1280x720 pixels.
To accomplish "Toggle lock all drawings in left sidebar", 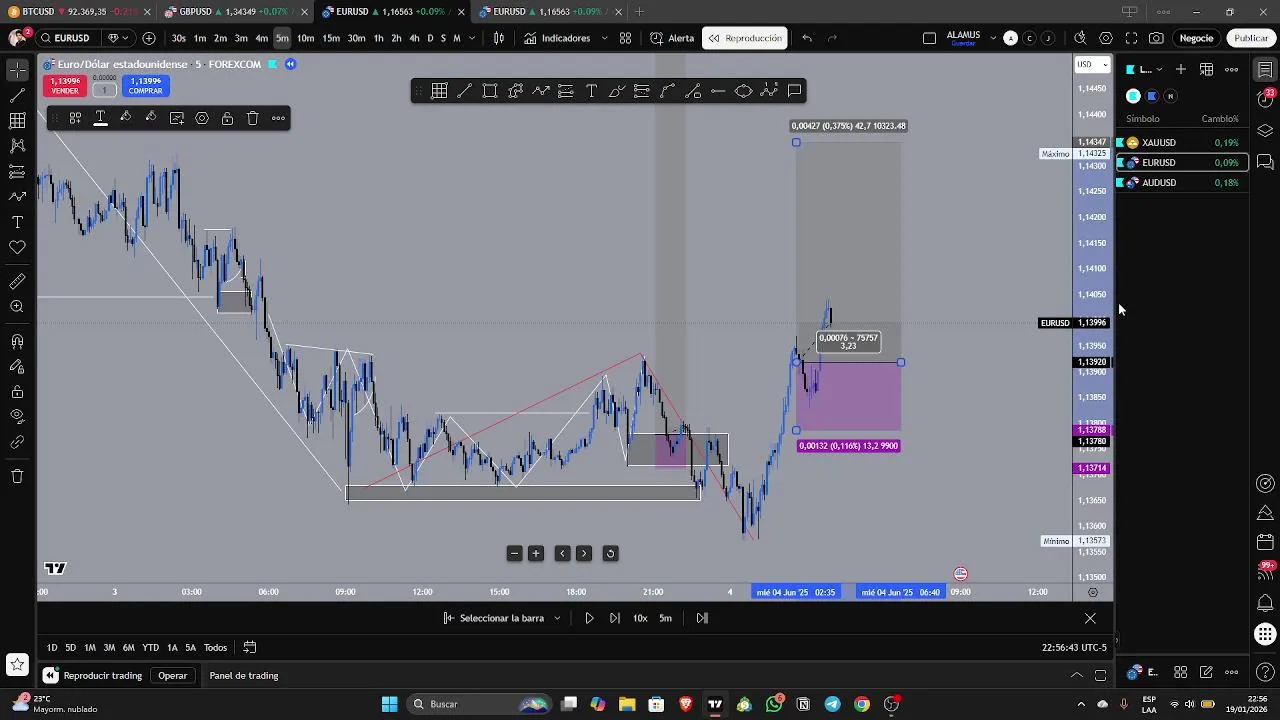I will click(17, 392).
